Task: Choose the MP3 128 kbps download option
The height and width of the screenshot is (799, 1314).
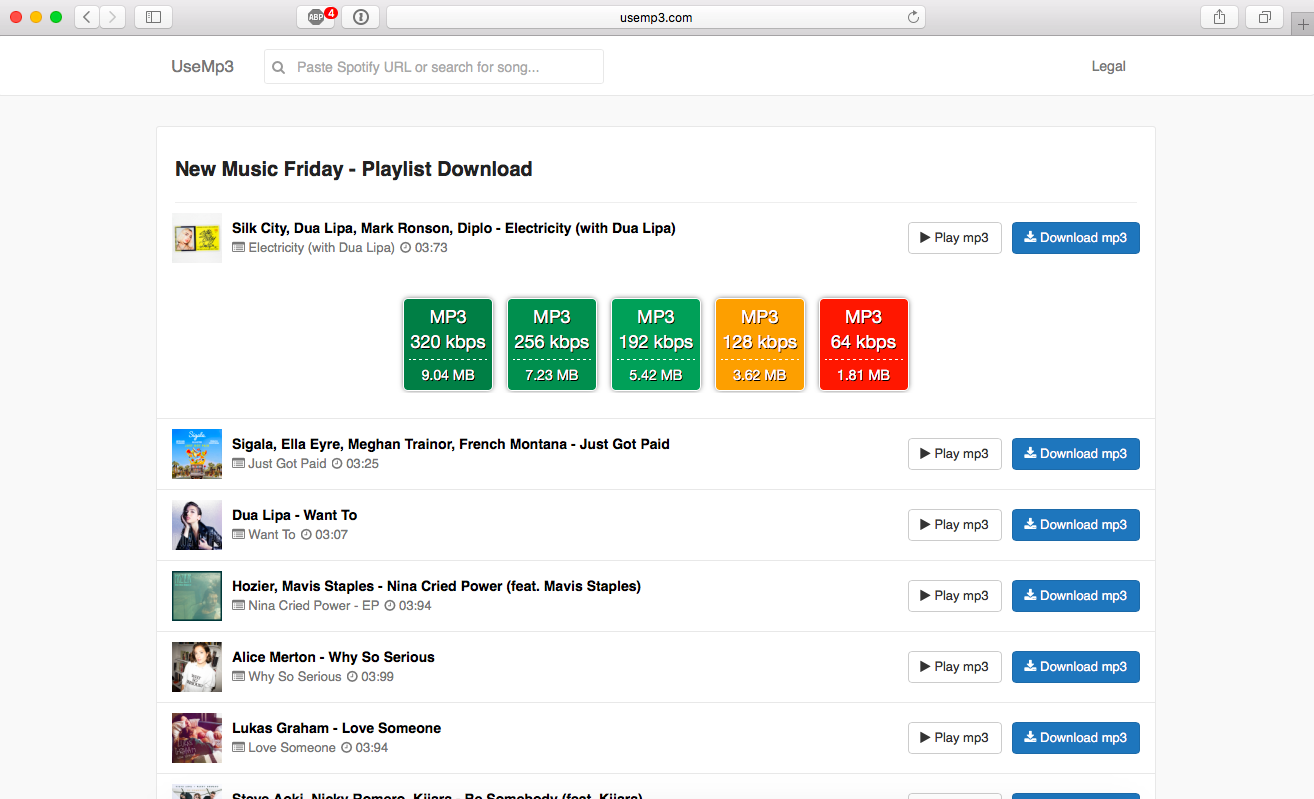Action: click(x=759, y=344)
